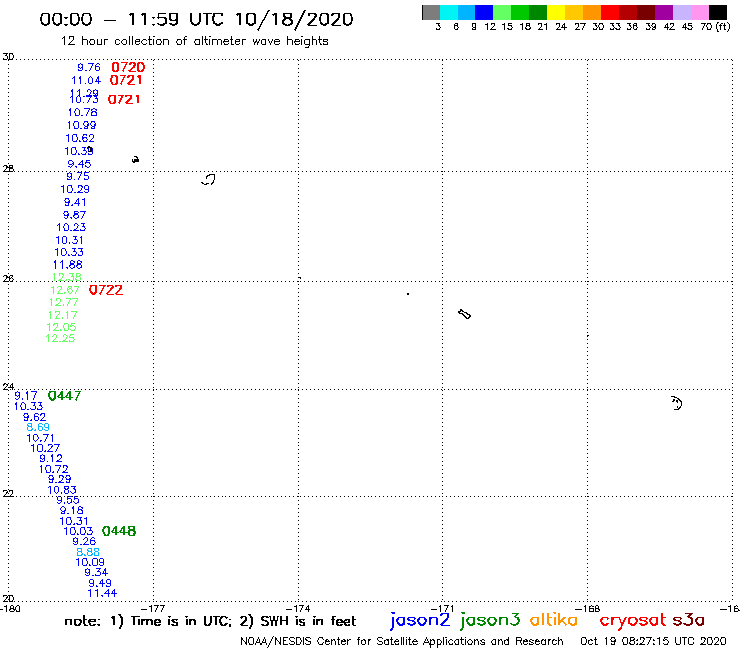Select the altika satellite label
The height and width of the screenshot is (650, 740).
coord(554,620)
